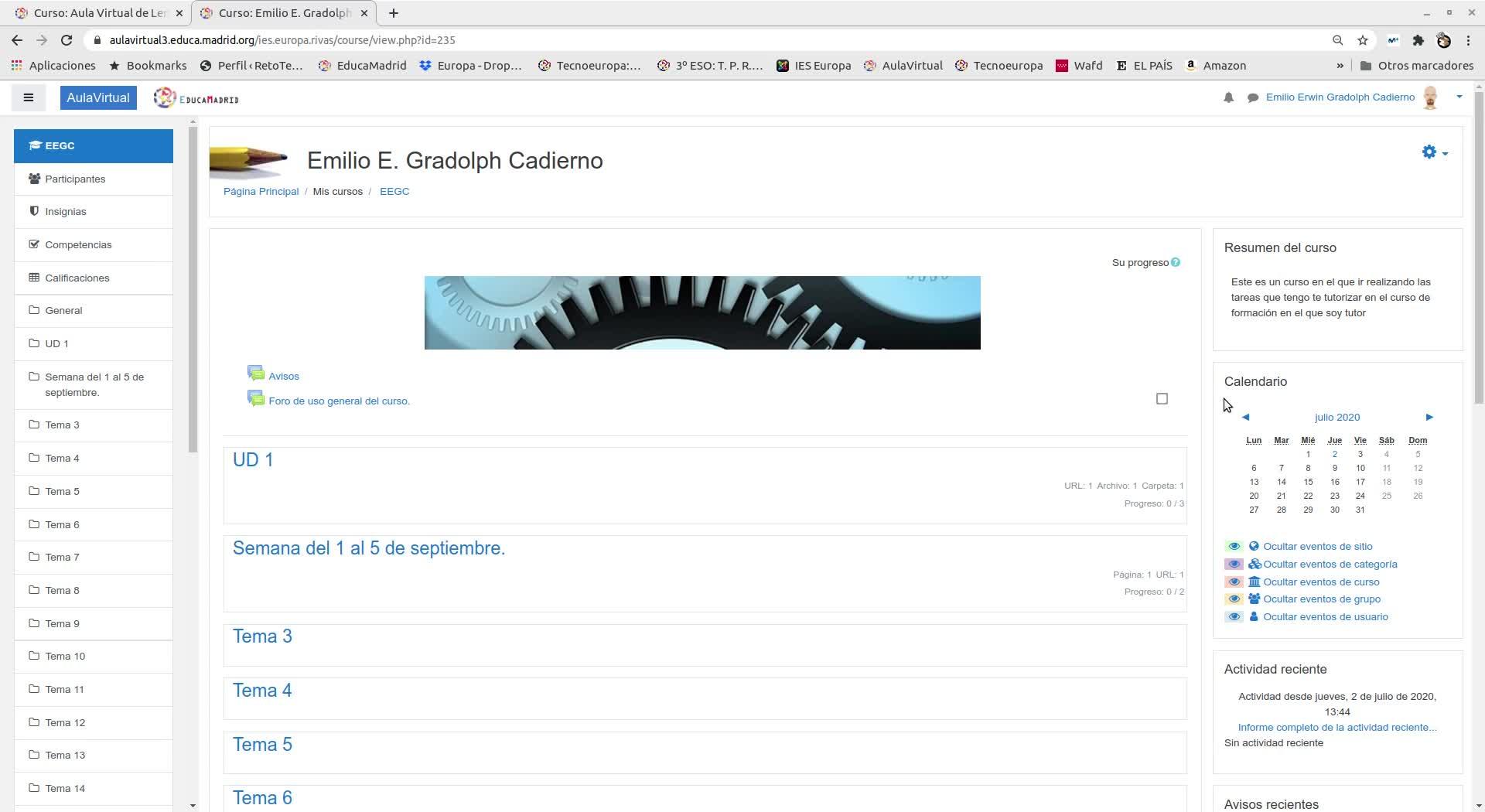Click Ocultar eventos de usuario link
This screenshot has height=812, width=1485.
pyautogui.click(x=1326, y=617)
